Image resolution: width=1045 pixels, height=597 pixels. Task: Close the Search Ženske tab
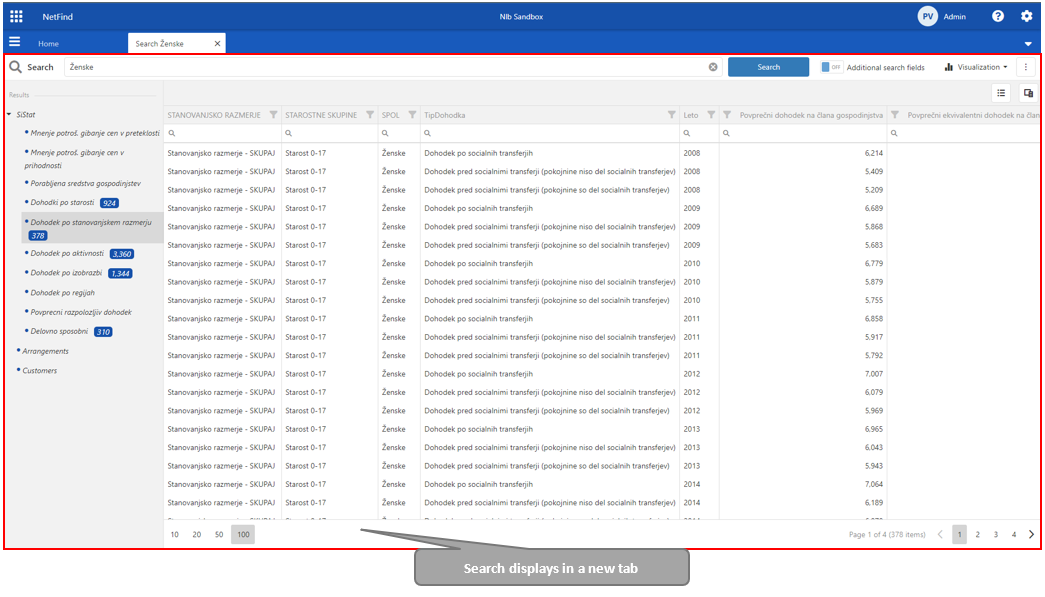pyautogui.click(x=217, y=44)
